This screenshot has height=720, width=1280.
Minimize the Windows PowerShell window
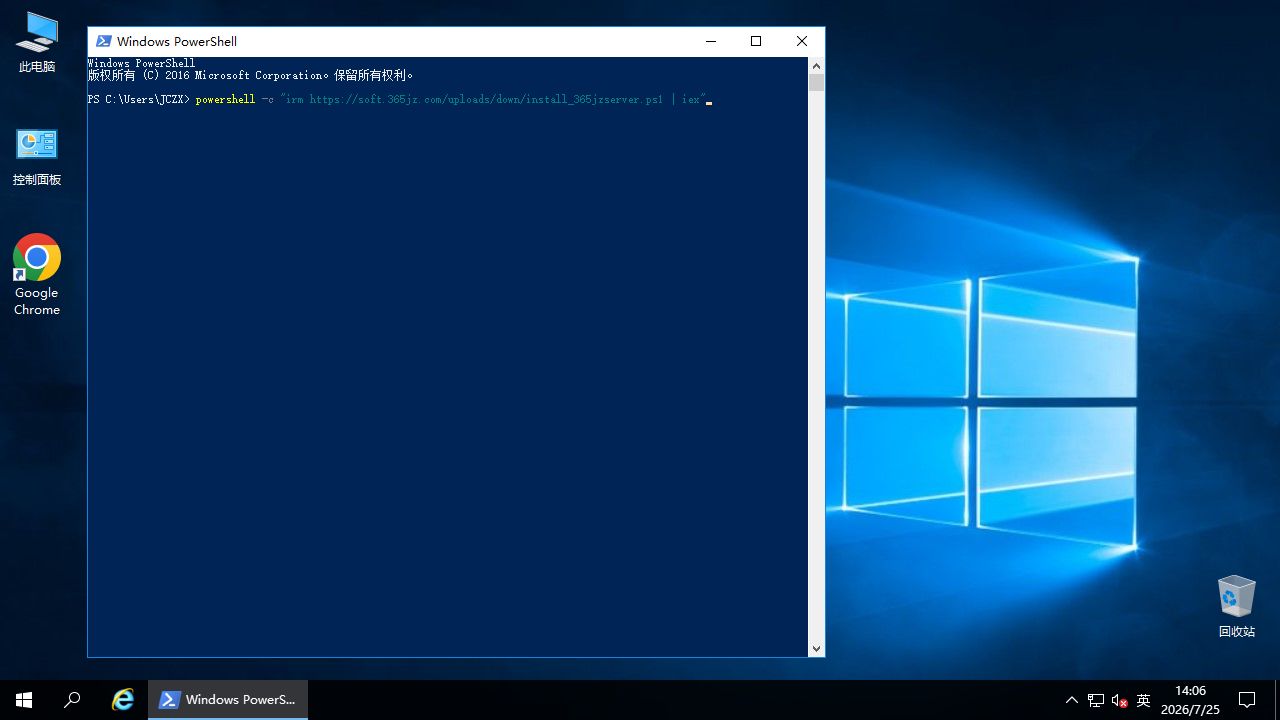click(711, 41)
